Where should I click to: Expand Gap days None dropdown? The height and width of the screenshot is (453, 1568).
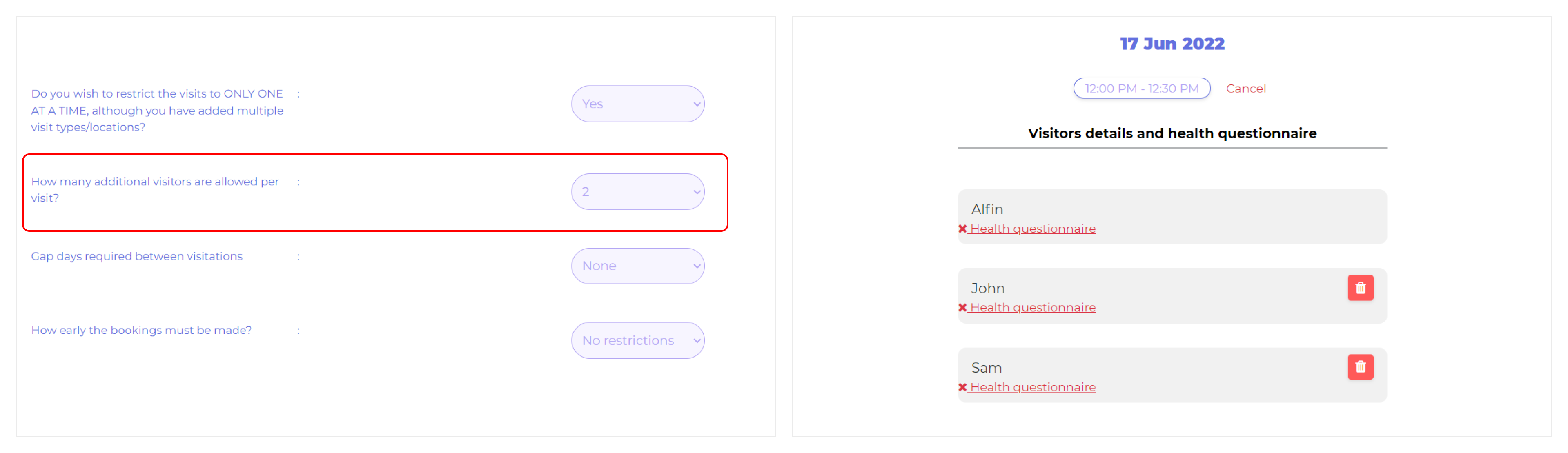pyautogui.click(x=637, y=266)
